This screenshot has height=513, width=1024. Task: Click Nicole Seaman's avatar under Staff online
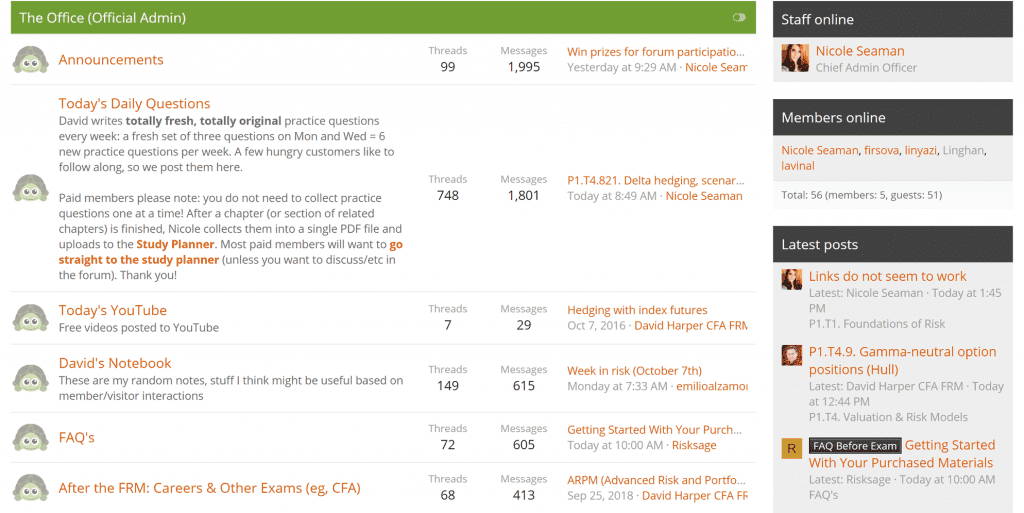(795, 58)
